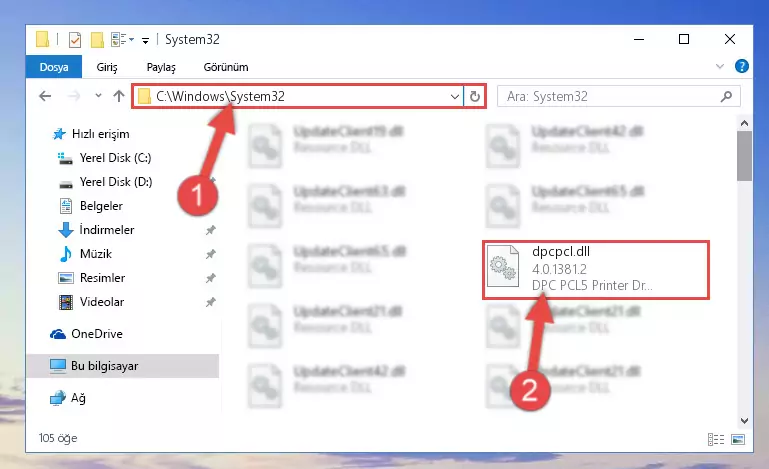Expand the ribbon with the chevron

pos(719,66)
